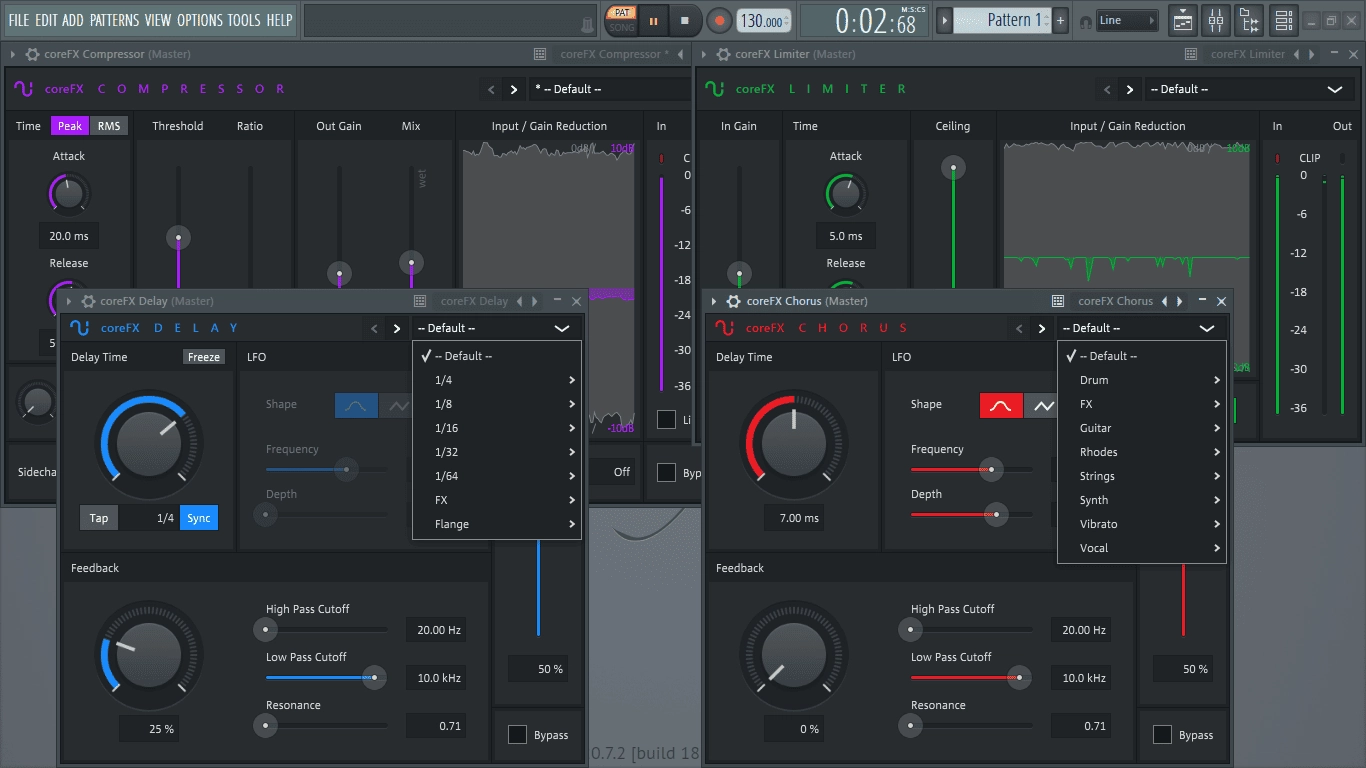Stop playback with the stop button
Viewport: 1366px width, 768px height.
coord(685,20)
